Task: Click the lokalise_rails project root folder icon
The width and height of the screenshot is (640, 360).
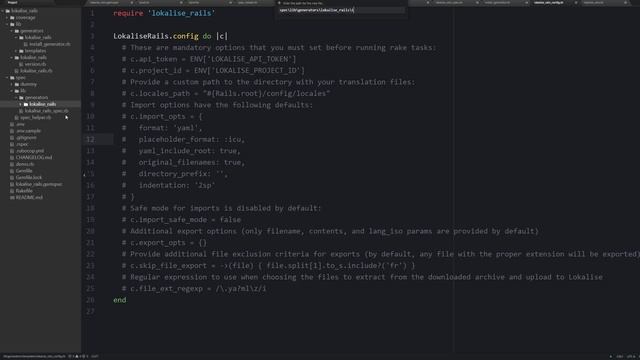Action: 8,11
